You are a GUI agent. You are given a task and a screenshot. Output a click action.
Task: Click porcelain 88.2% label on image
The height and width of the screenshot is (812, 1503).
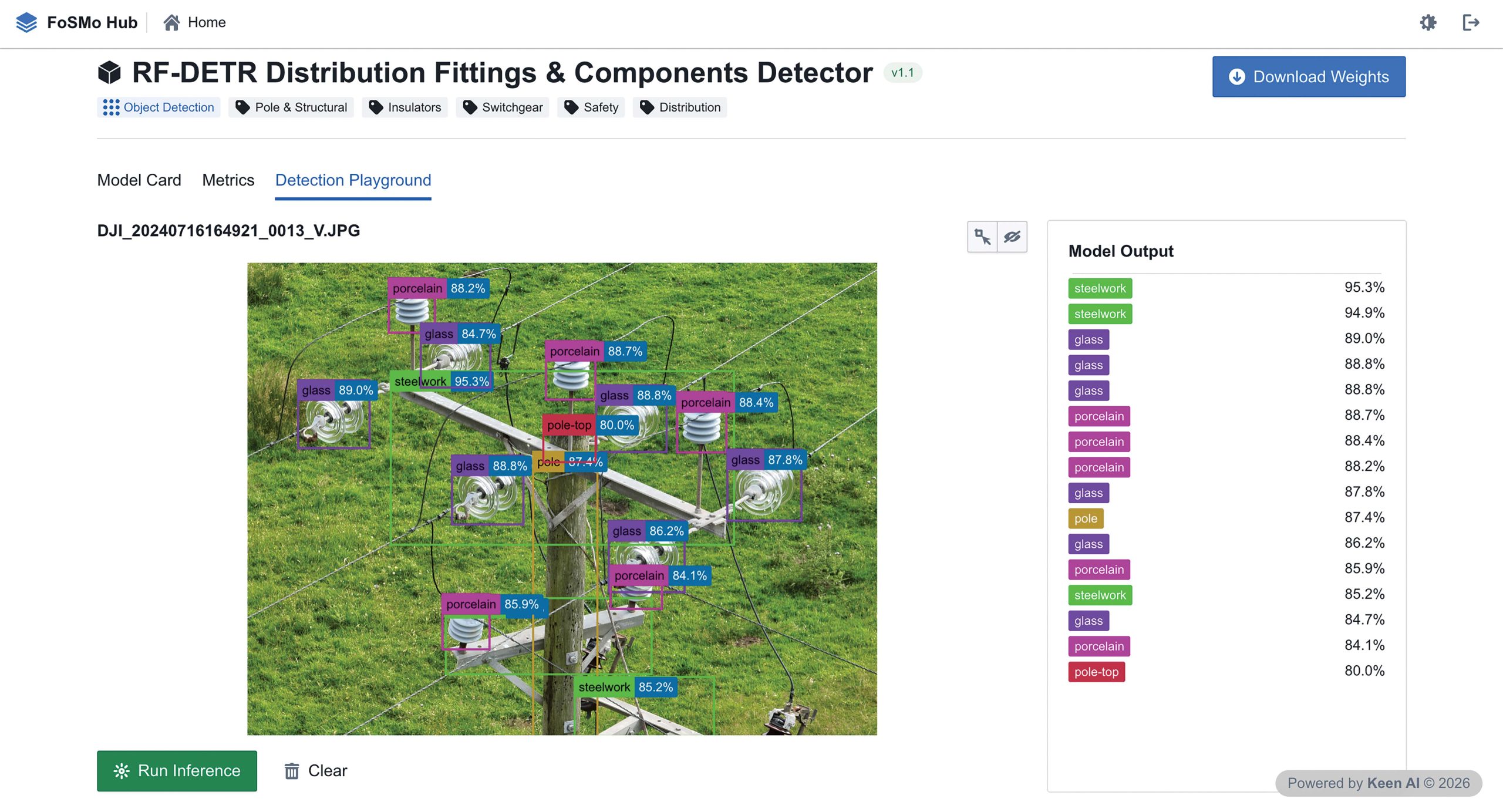(x=439, y=288)
